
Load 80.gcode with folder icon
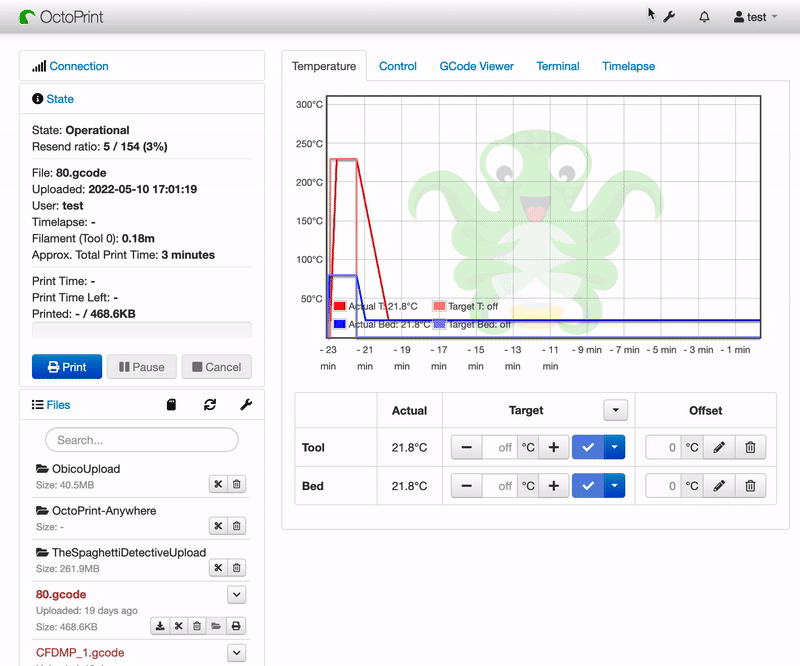pos(216,626)
